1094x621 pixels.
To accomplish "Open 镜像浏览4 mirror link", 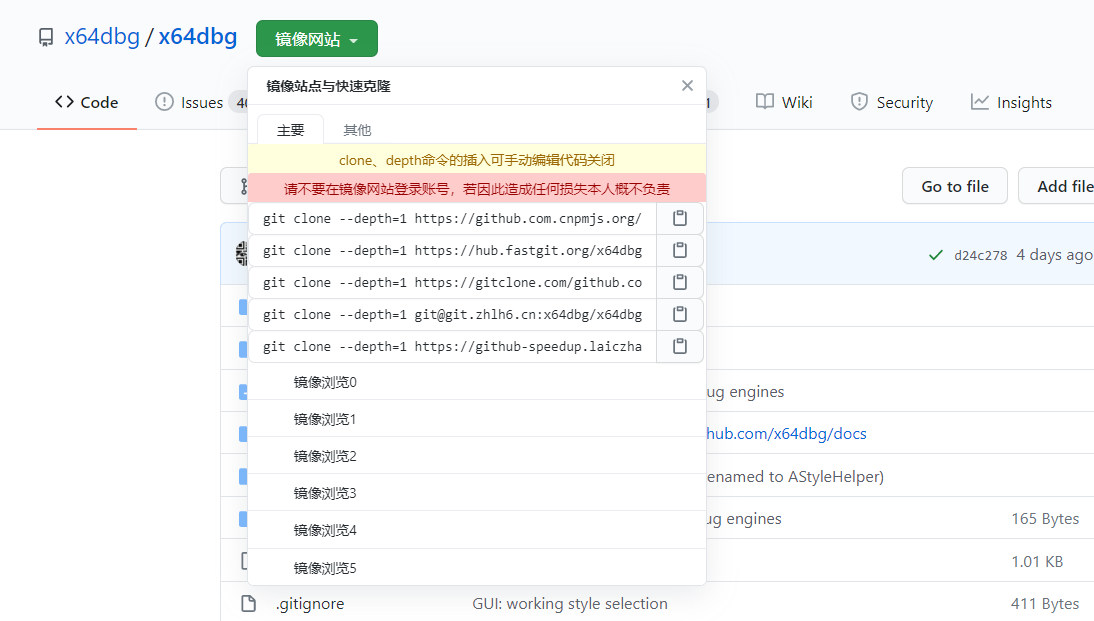I will [x=477, y=530].
